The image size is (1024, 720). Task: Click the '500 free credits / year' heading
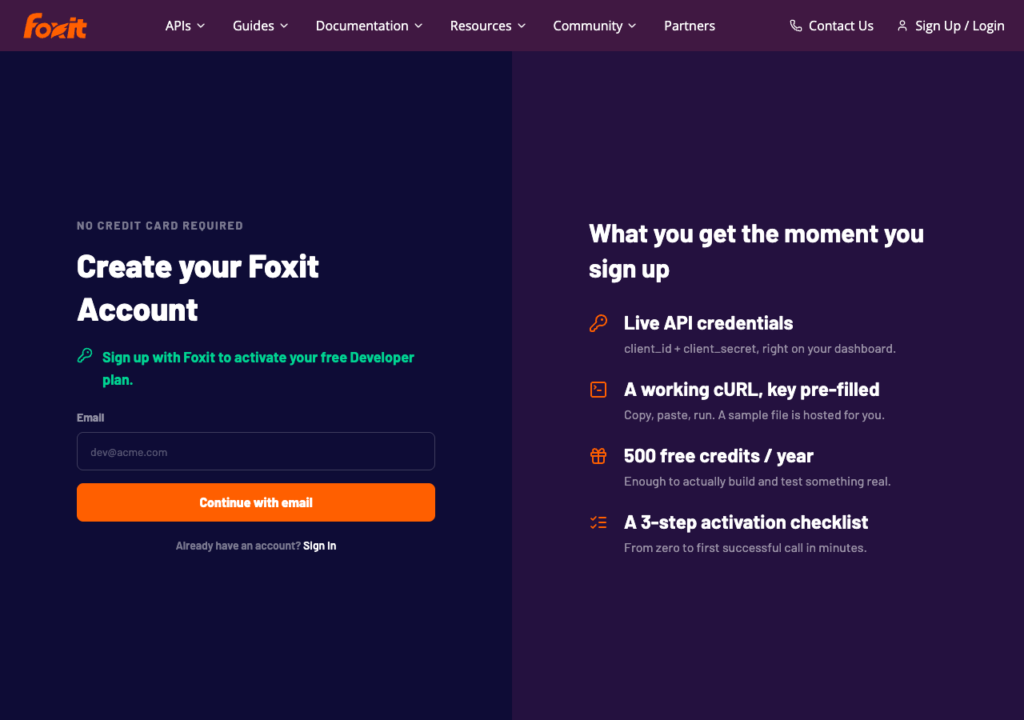coord(718,456)
